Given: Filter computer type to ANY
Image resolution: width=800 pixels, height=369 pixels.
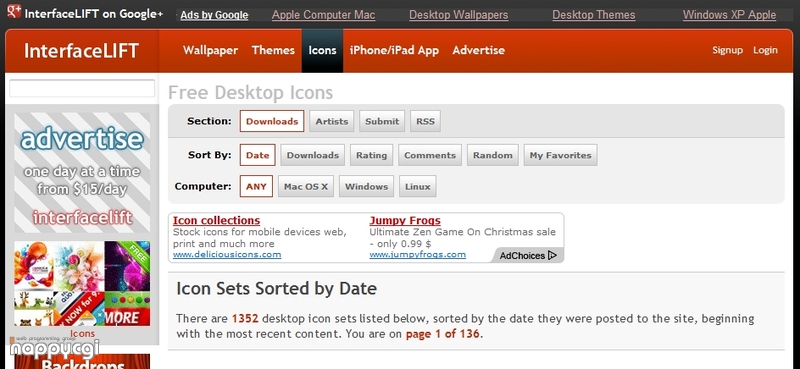Looking at the screenshot, I should coord(256,186).
